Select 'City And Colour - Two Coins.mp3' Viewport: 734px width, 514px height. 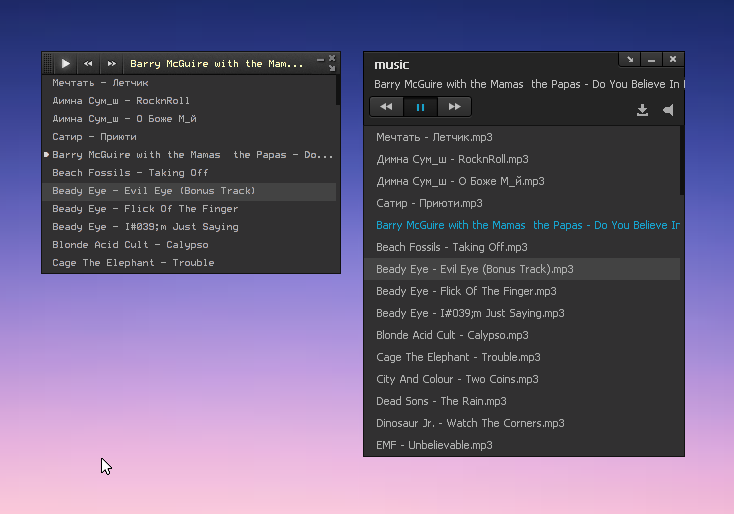[x=522, y=379]
